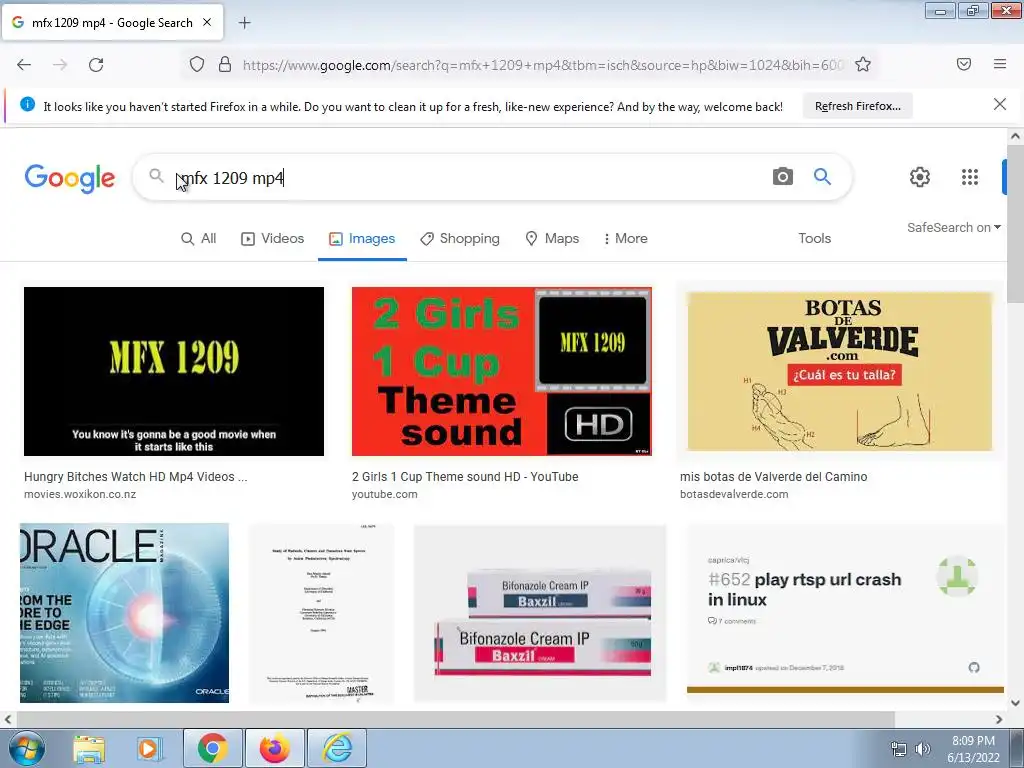
Task: Open the Google apps grid
Action: tap(970, 177)
